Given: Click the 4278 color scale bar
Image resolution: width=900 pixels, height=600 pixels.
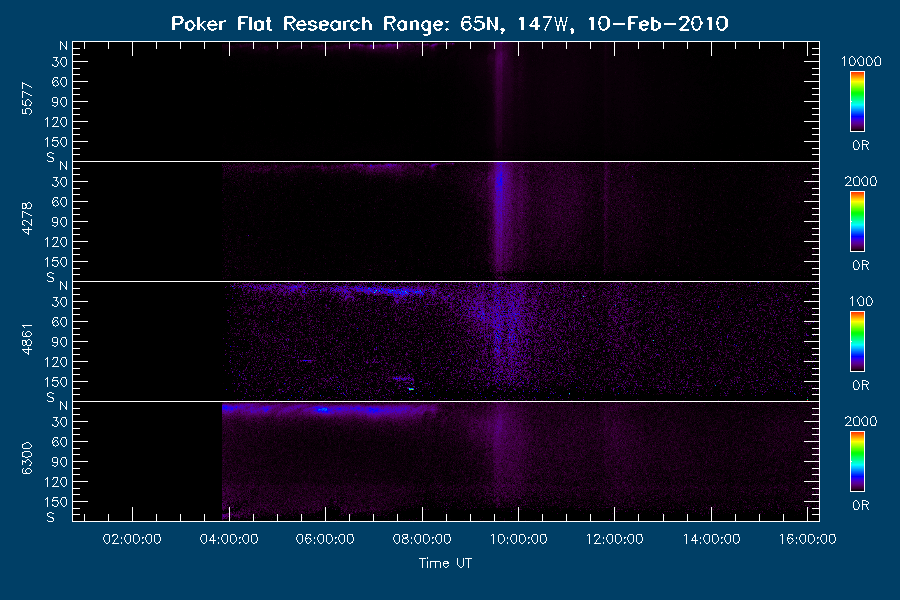Looking at the screenshot, I should pos(857,222).
